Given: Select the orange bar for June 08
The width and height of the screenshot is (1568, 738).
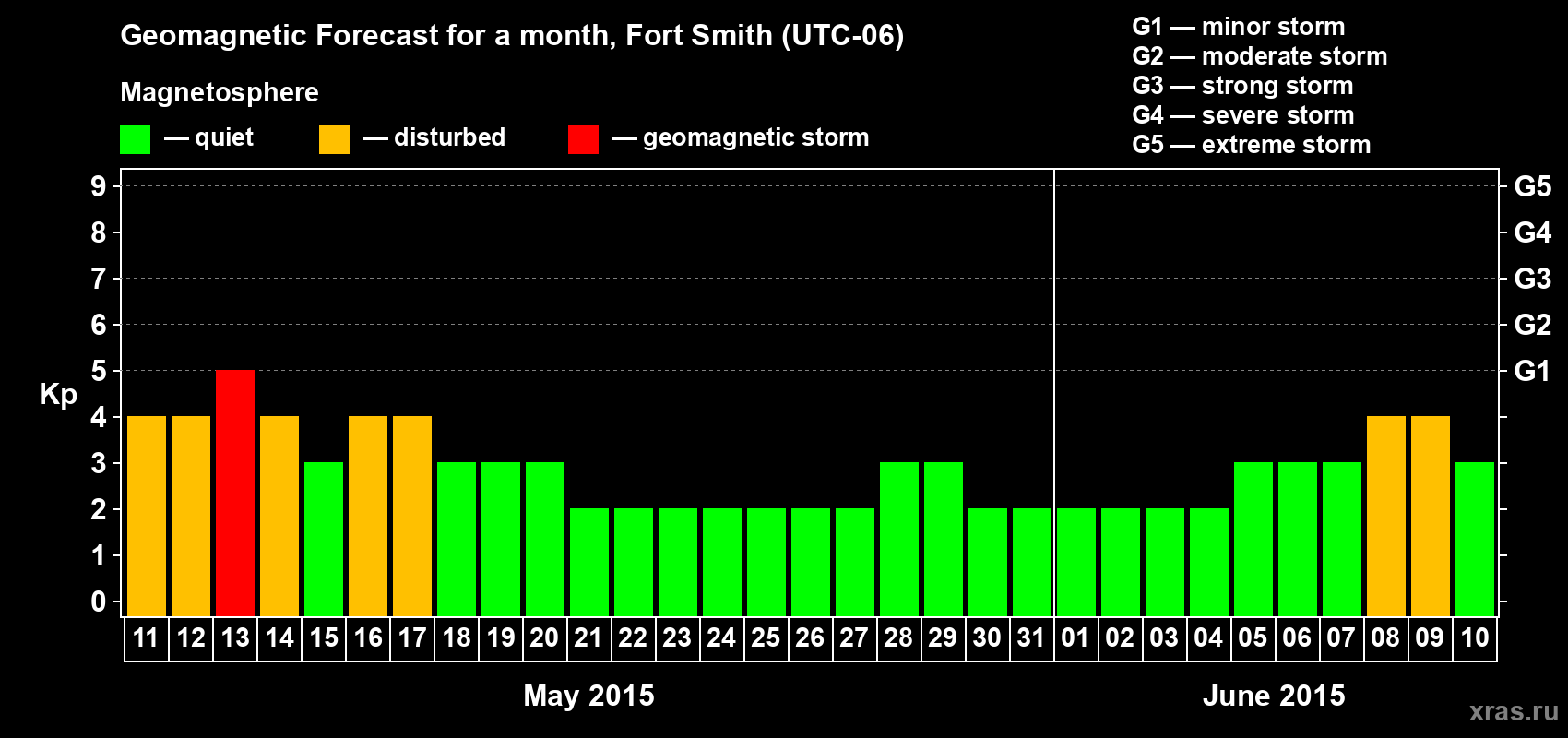Looking at the screenshot, I should coord(1386,517).
